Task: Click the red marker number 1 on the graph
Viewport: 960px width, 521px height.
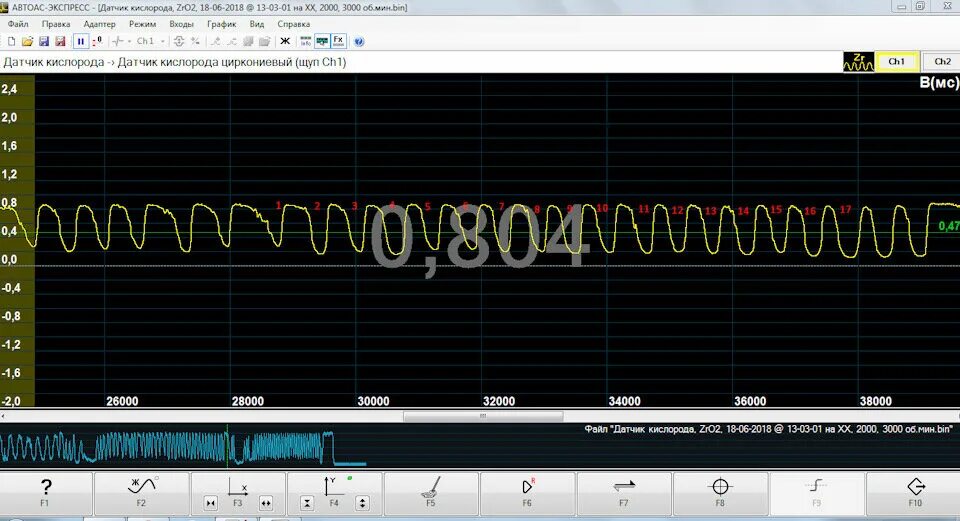Action: 279,205
